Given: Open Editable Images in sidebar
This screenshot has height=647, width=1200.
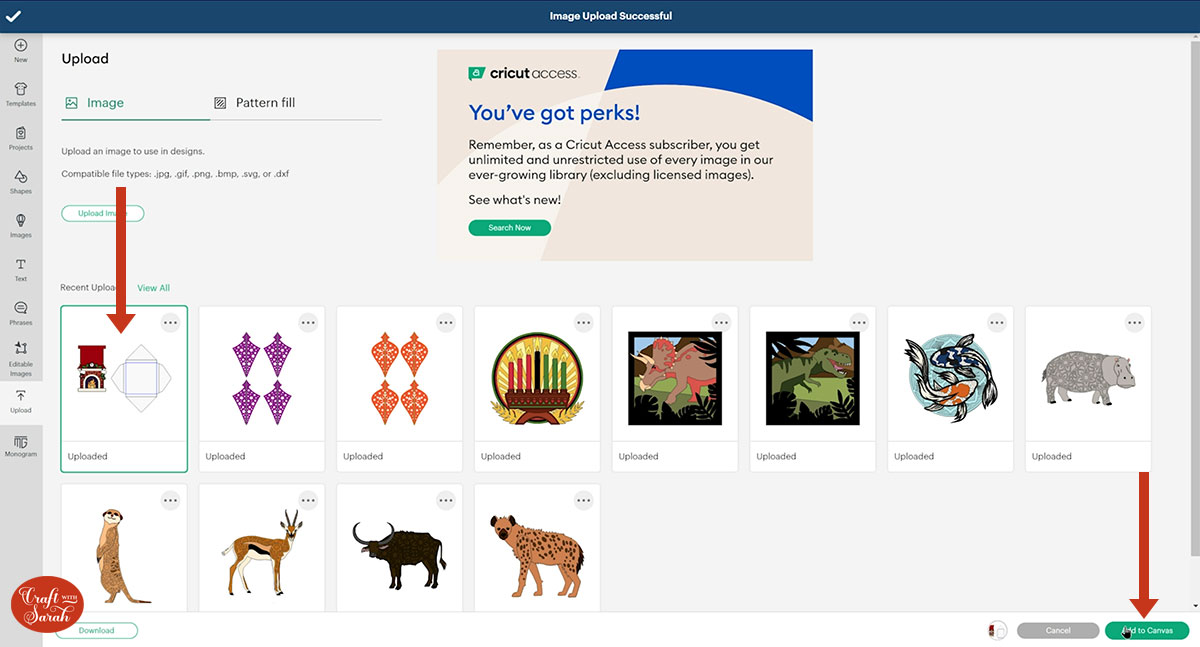Looking at the screenshot, I should (21, 360).
